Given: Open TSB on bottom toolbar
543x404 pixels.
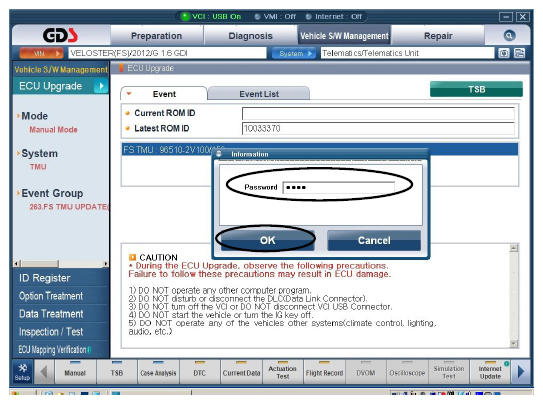Looking at the screenshot, I should (x=117, y=372).
